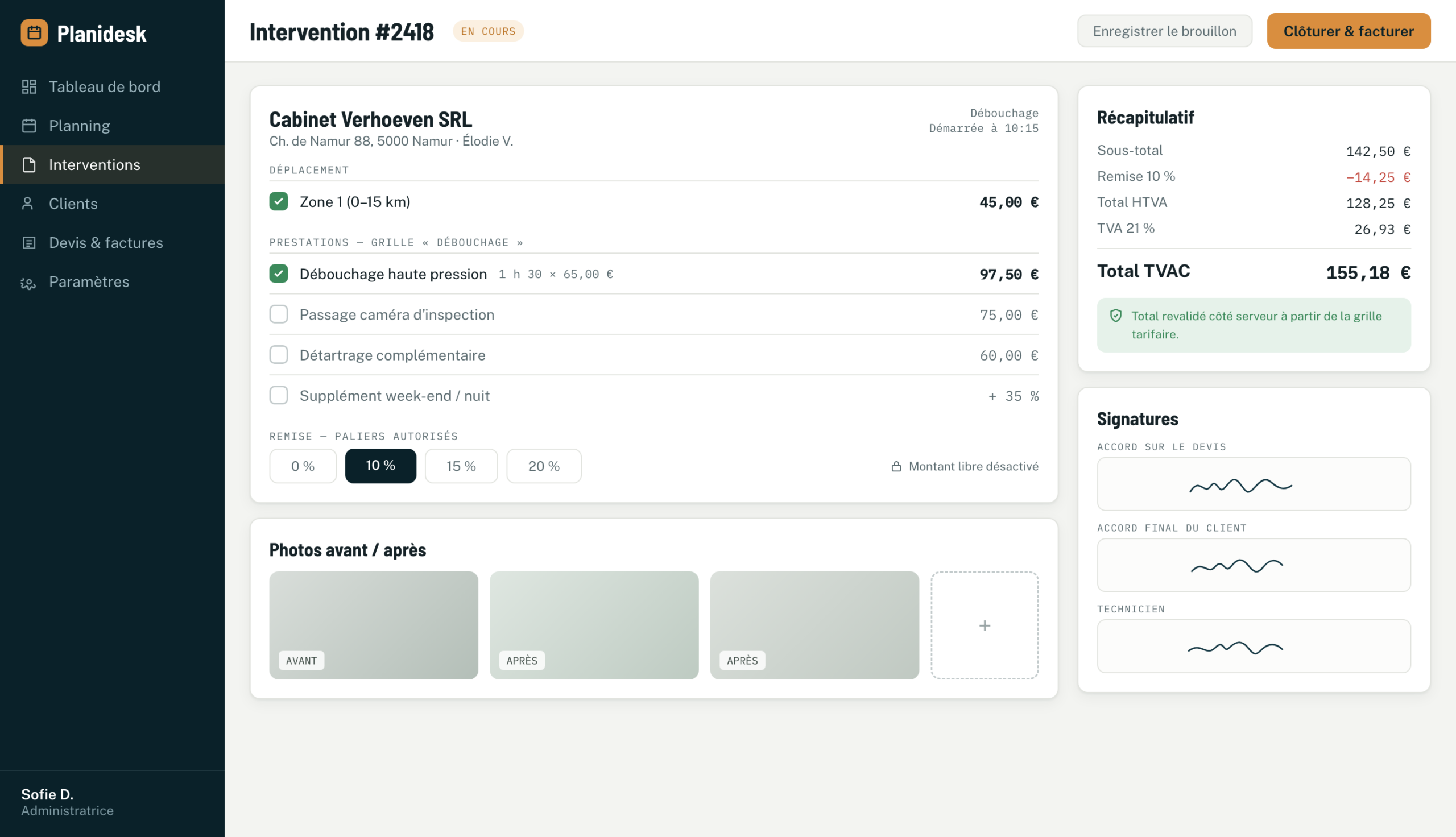This screenshot has width=1456, height=837.
Task: Open Devis & factures section
Action: (x=112, y=243)
